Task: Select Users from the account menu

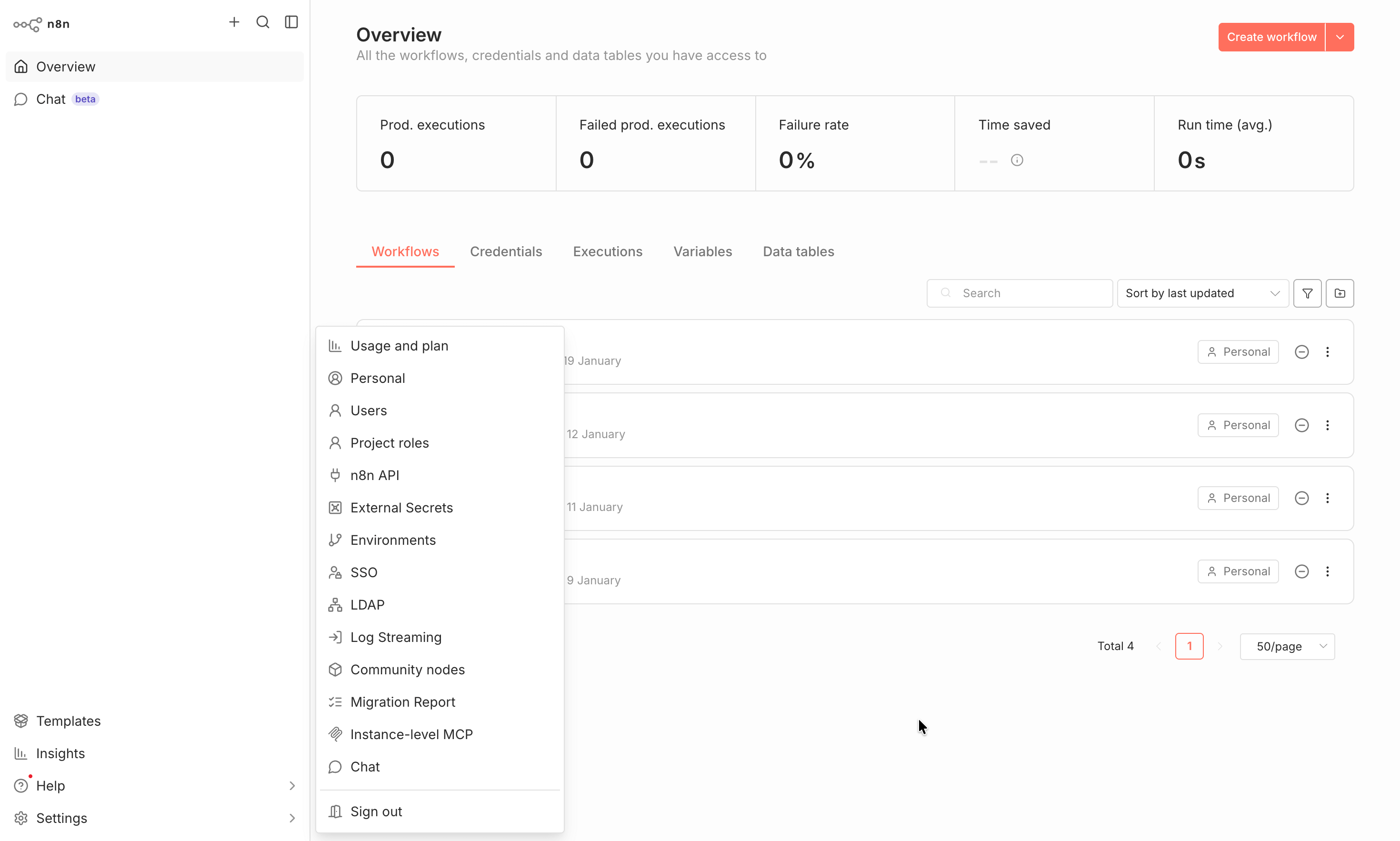Action: tap(369, 410)
